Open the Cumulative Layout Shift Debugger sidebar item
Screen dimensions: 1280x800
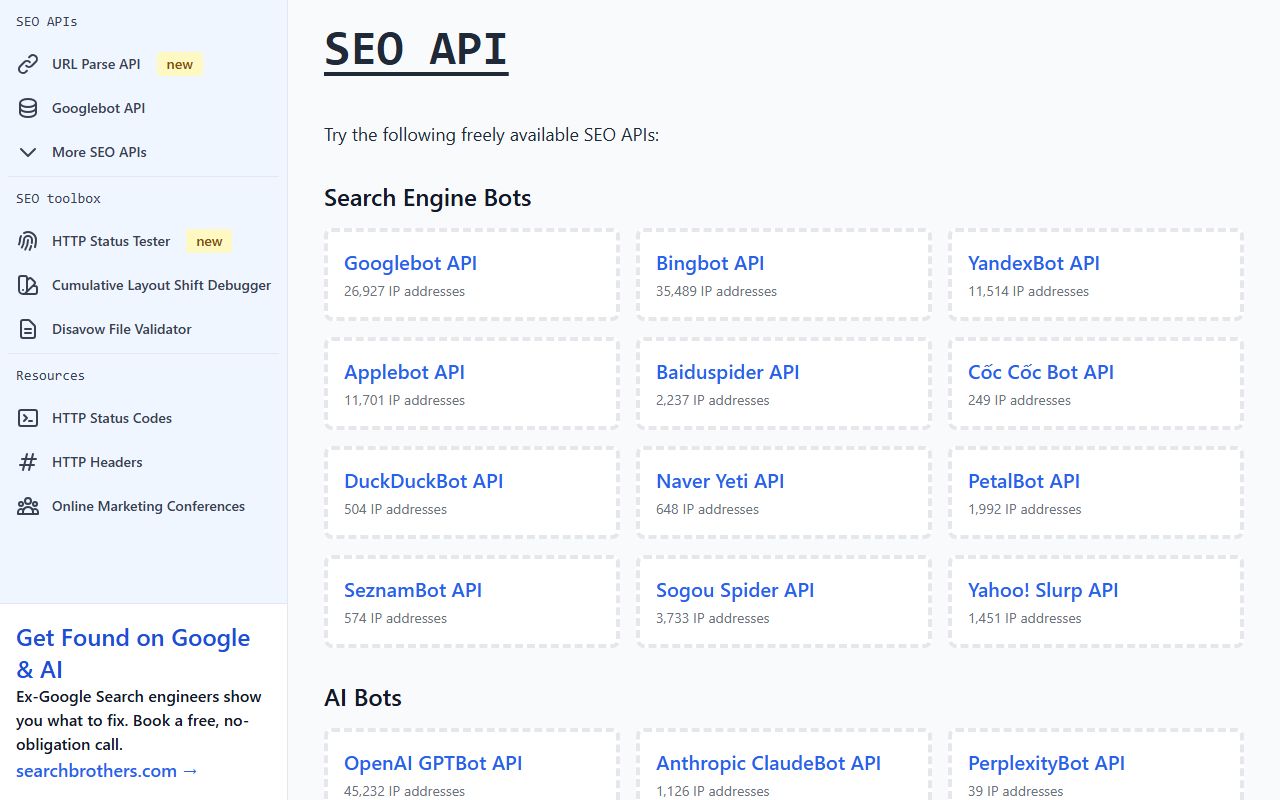[x=143, y=285]
